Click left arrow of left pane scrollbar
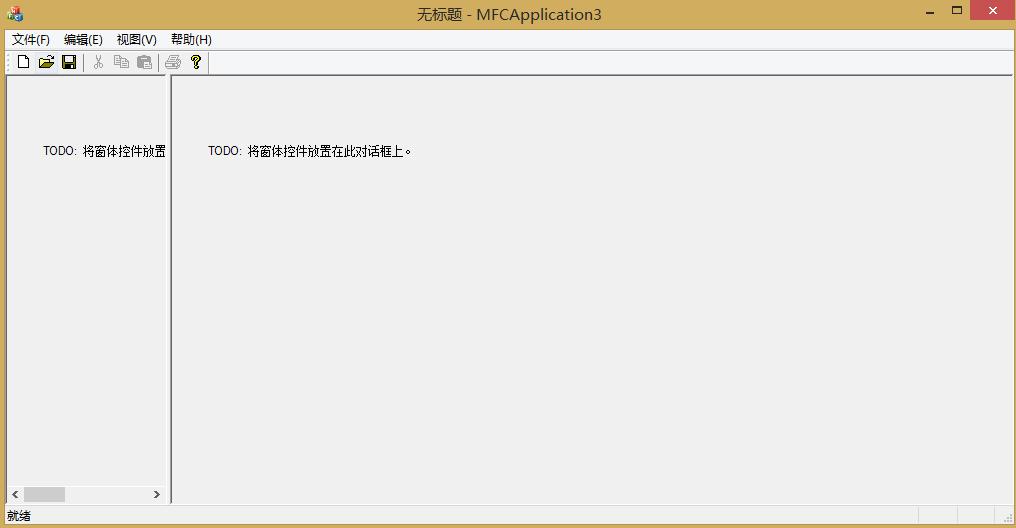Viewport: 1016px width, 528px height. [x=16, y=494]
